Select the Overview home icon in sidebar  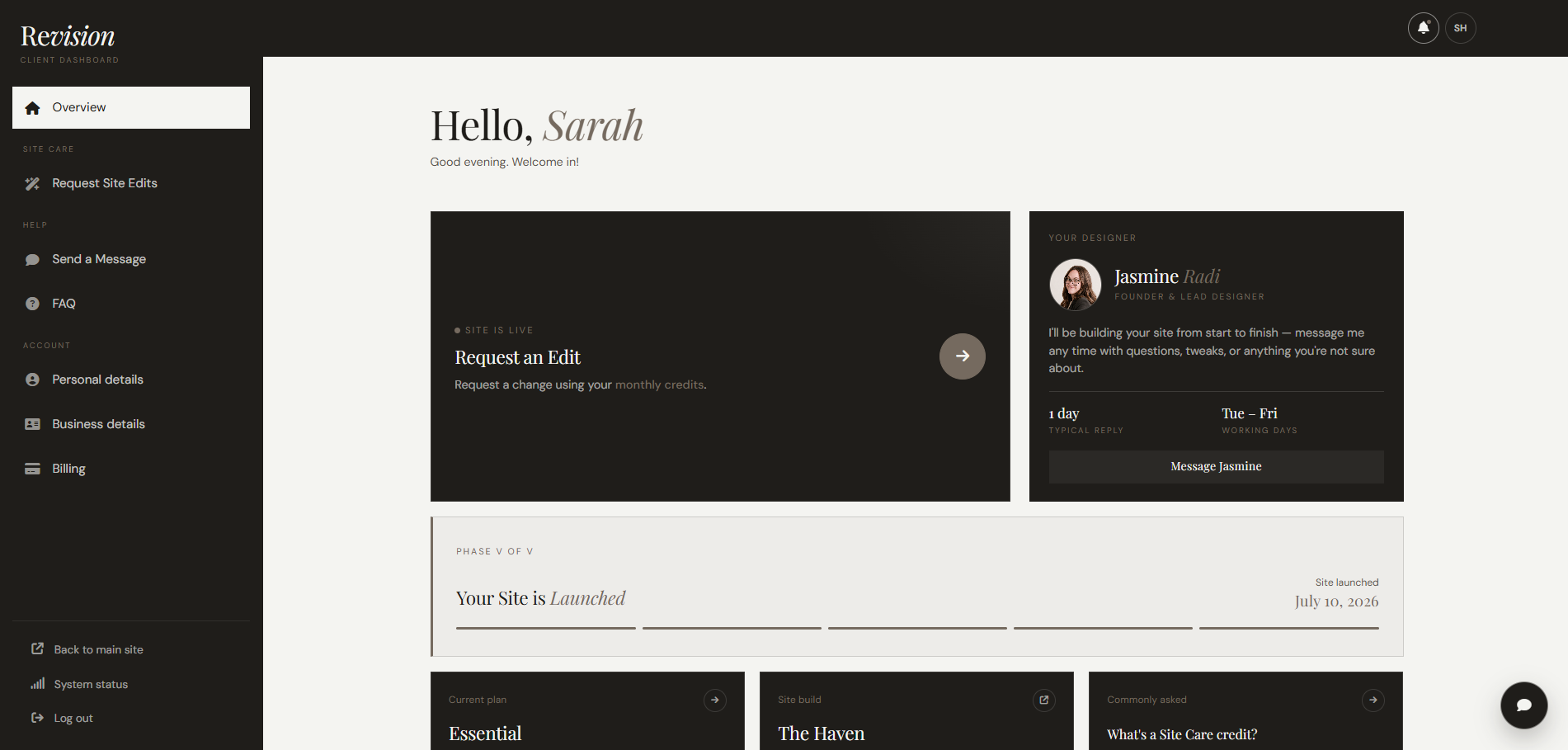click(x=32, y=108)
